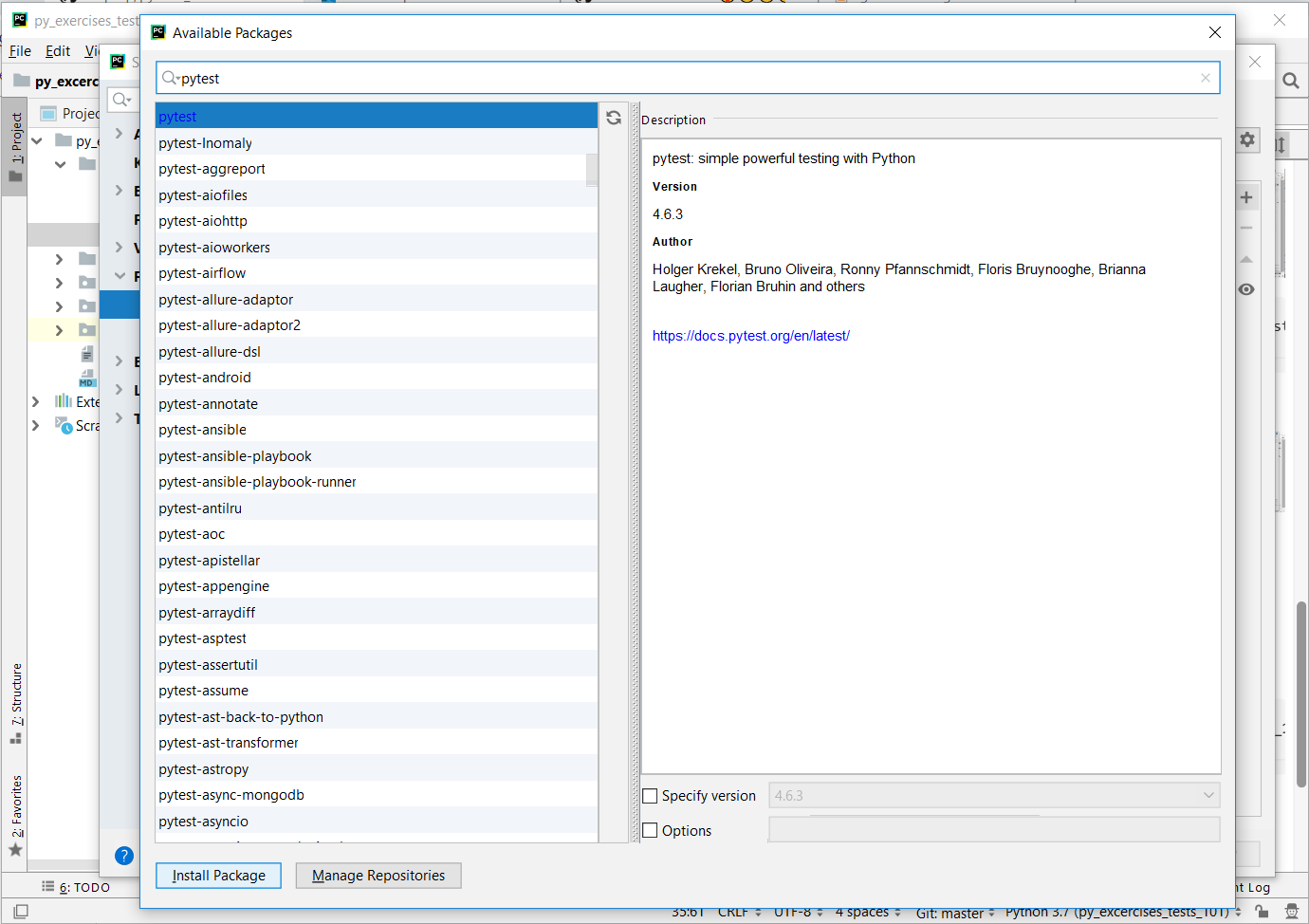Select pytest-aiofiles package
Image resolution: width=1309 pixels, height=924 pixels.
coord(377,194)
